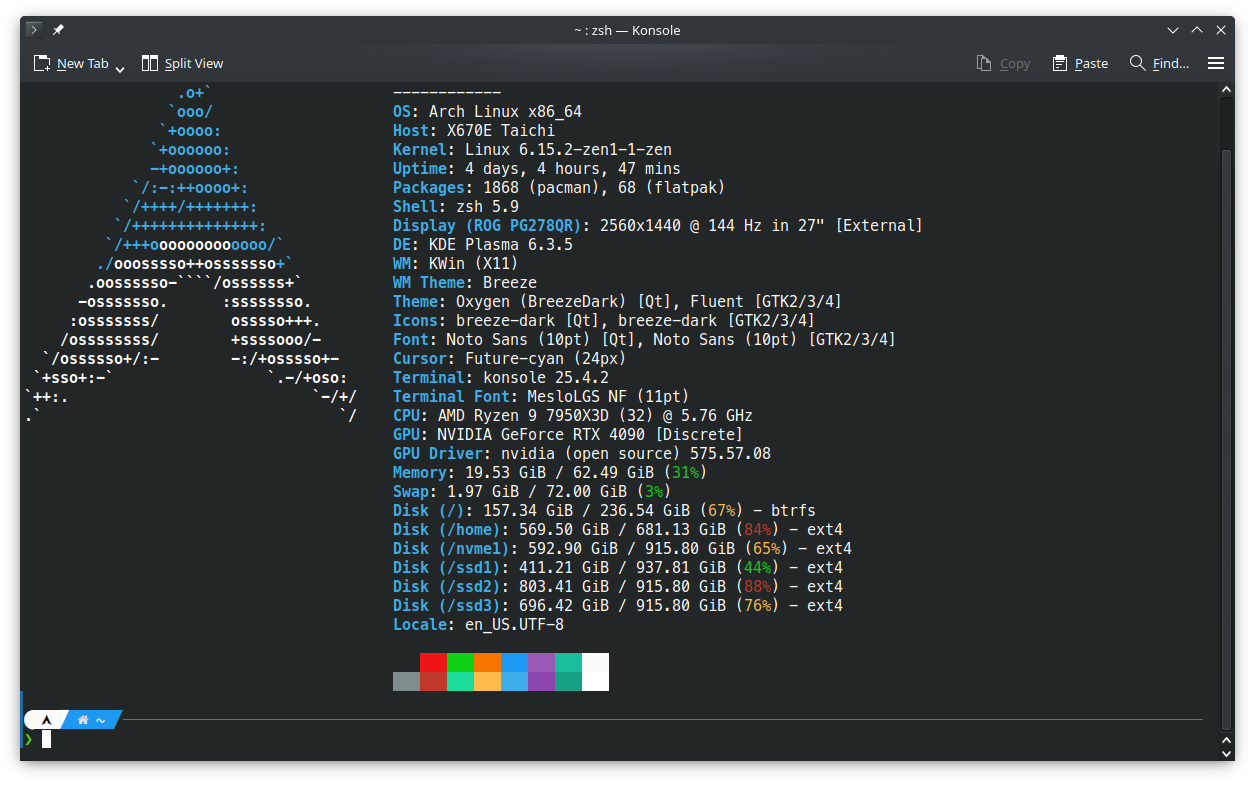Click the orange swatch in the top row

click(487, 662)
